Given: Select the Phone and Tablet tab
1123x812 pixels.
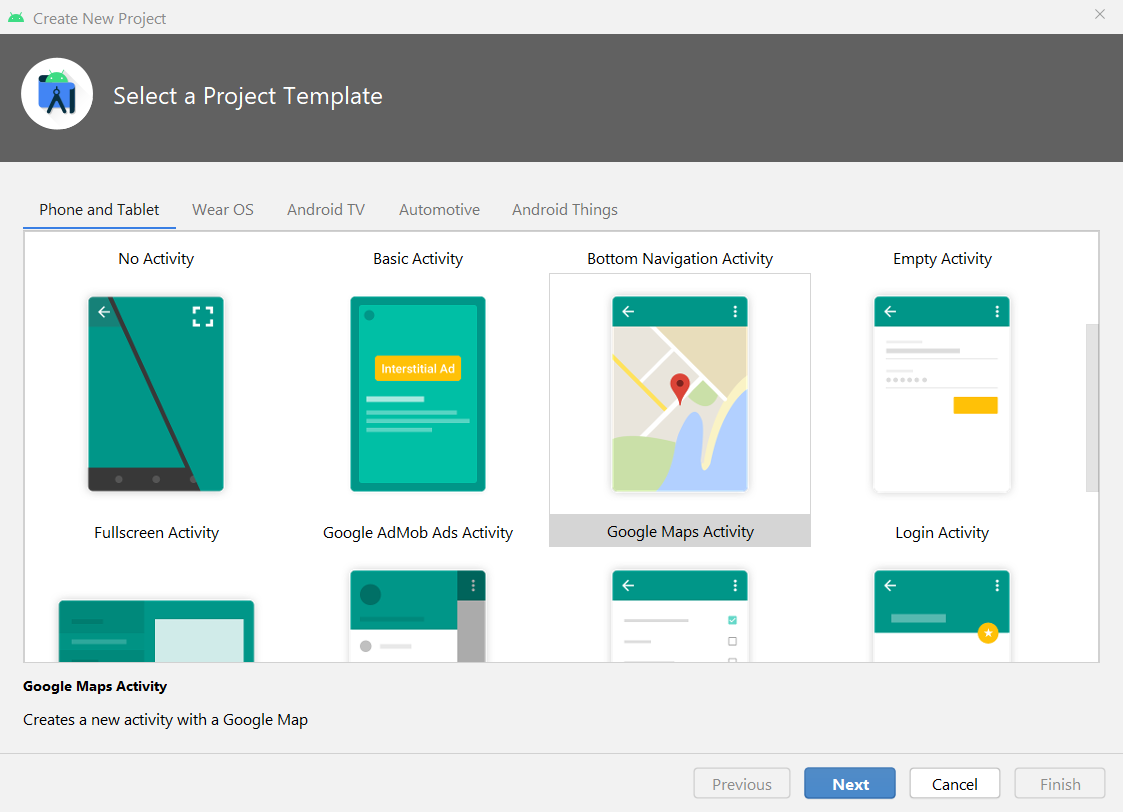Looking at the screenshot, I should pyautogui.click(x=98, y=209).
